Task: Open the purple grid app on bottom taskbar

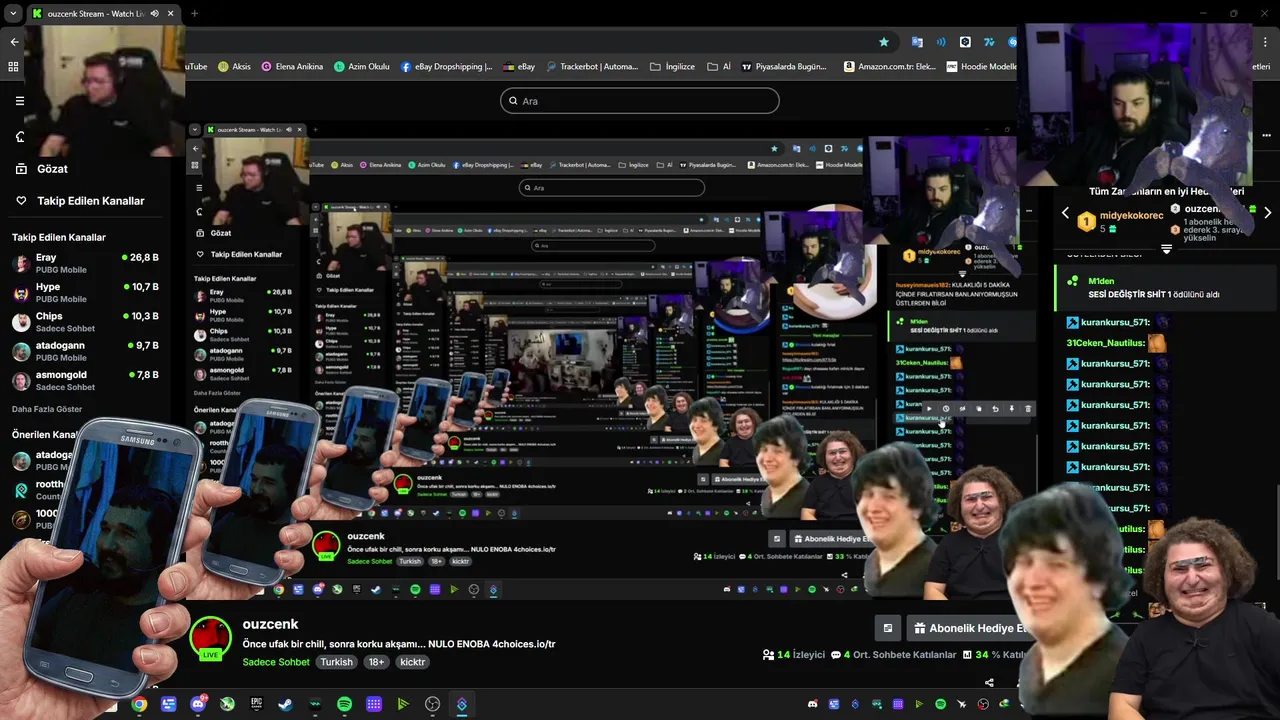Action: [373, 704]
